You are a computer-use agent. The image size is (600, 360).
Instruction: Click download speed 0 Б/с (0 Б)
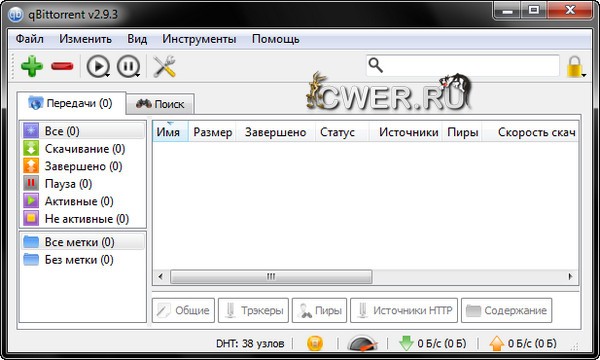tap(442, 343)
